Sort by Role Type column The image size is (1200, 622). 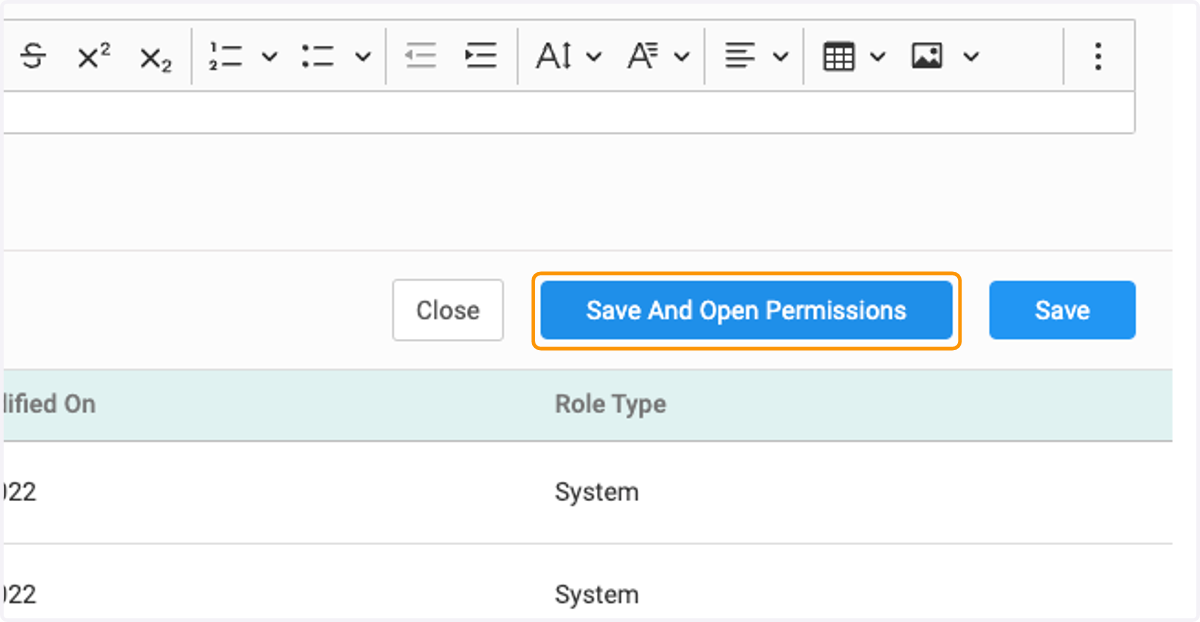point(610,405)
